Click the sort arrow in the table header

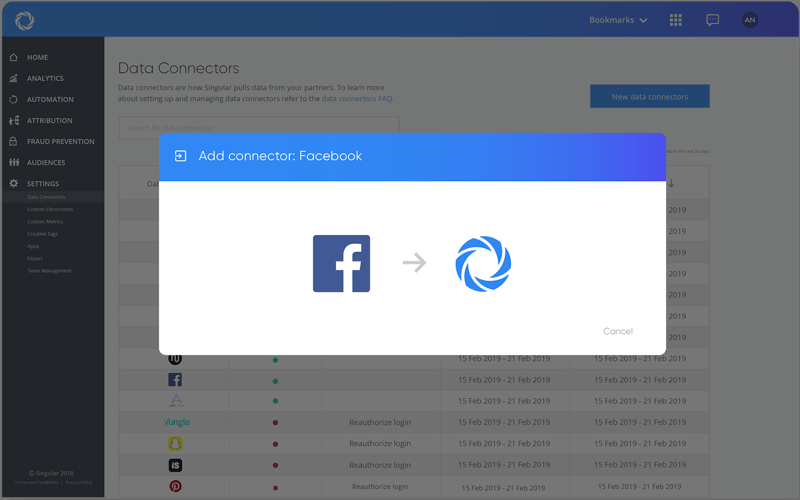click(671, 183)
